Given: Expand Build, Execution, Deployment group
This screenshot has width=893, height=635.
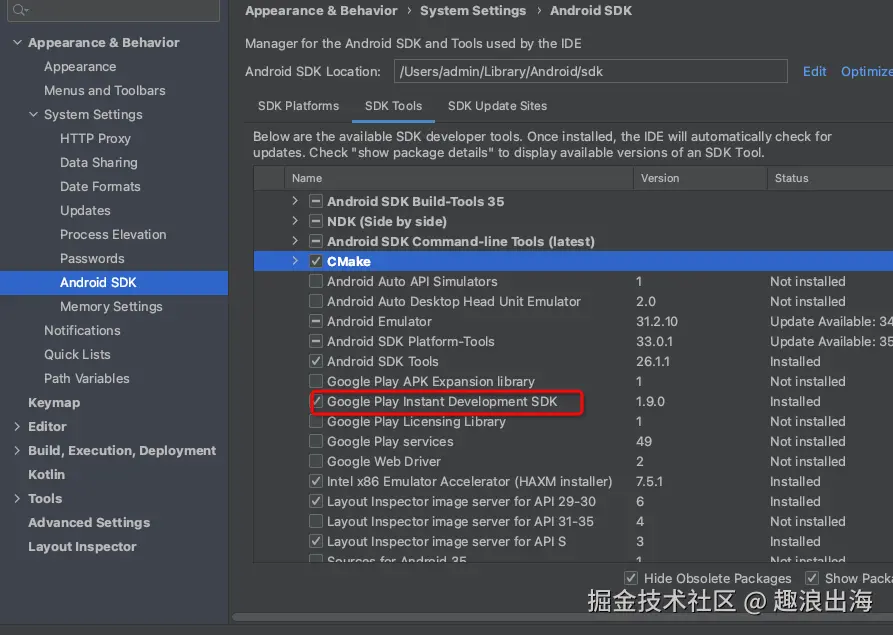Looking at the screenshot, I should click(17, 450).
